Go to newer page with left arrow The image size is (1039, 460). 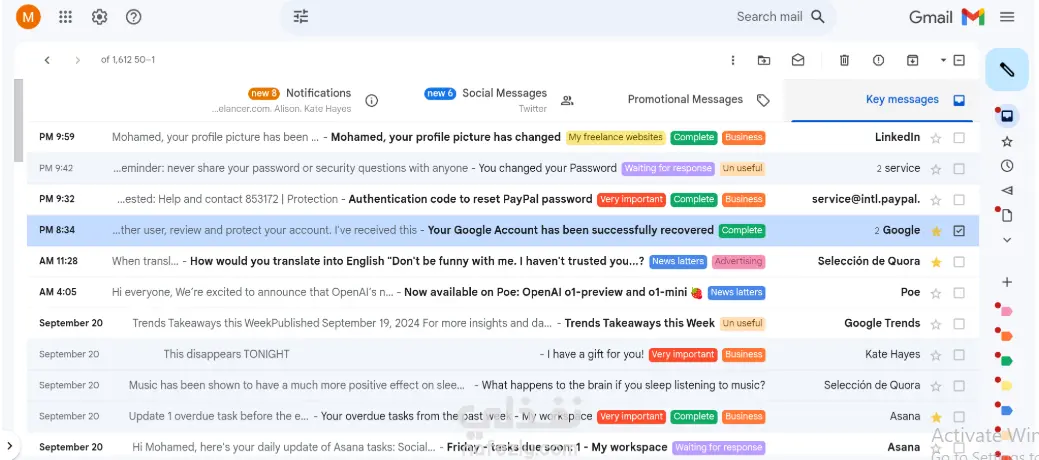pos(47,60)
